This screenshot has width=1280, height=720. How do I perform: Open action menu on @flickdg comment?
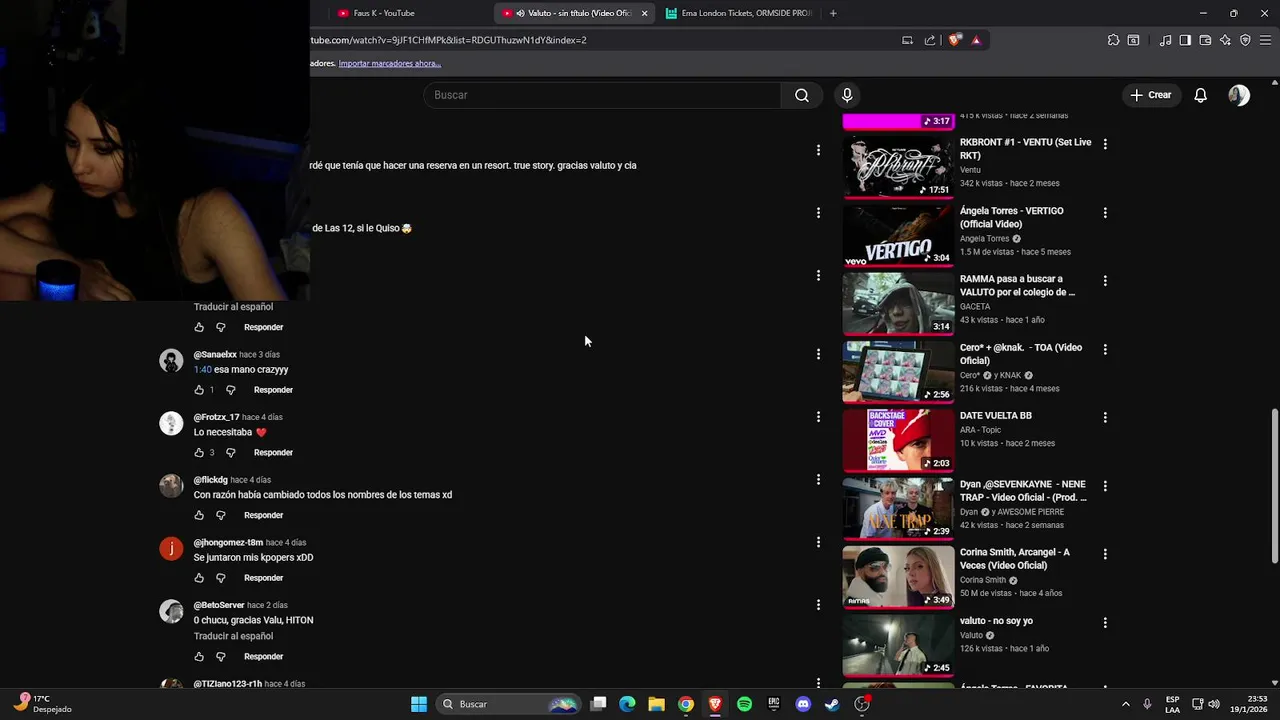pyautogui.click(x=818, y=480)
